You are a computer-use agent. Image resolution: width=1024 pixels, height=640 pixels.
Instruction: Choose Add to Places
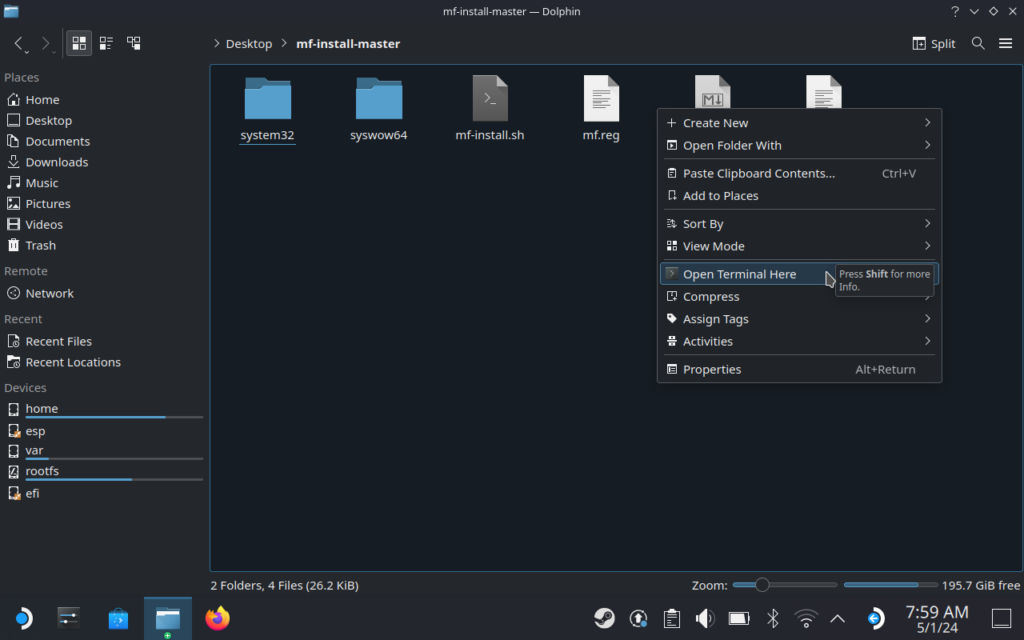coord(799,196)
